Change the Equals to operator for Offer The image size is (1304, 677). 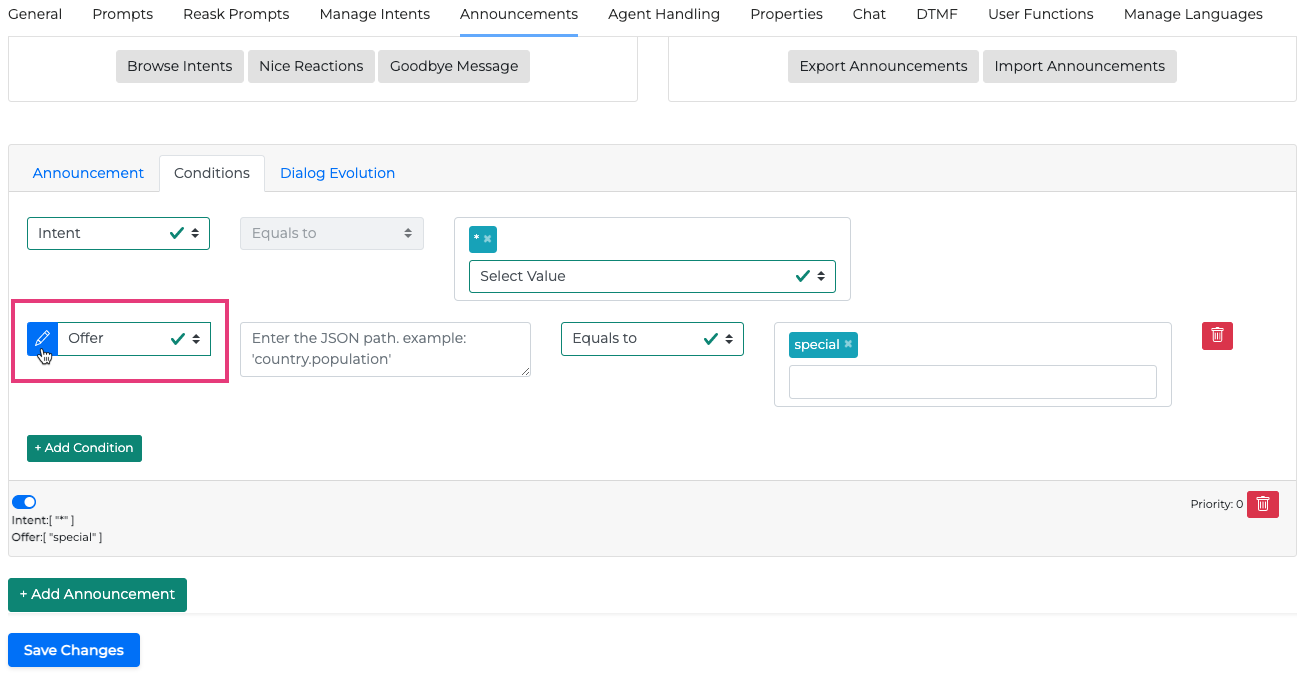(652, 339)
